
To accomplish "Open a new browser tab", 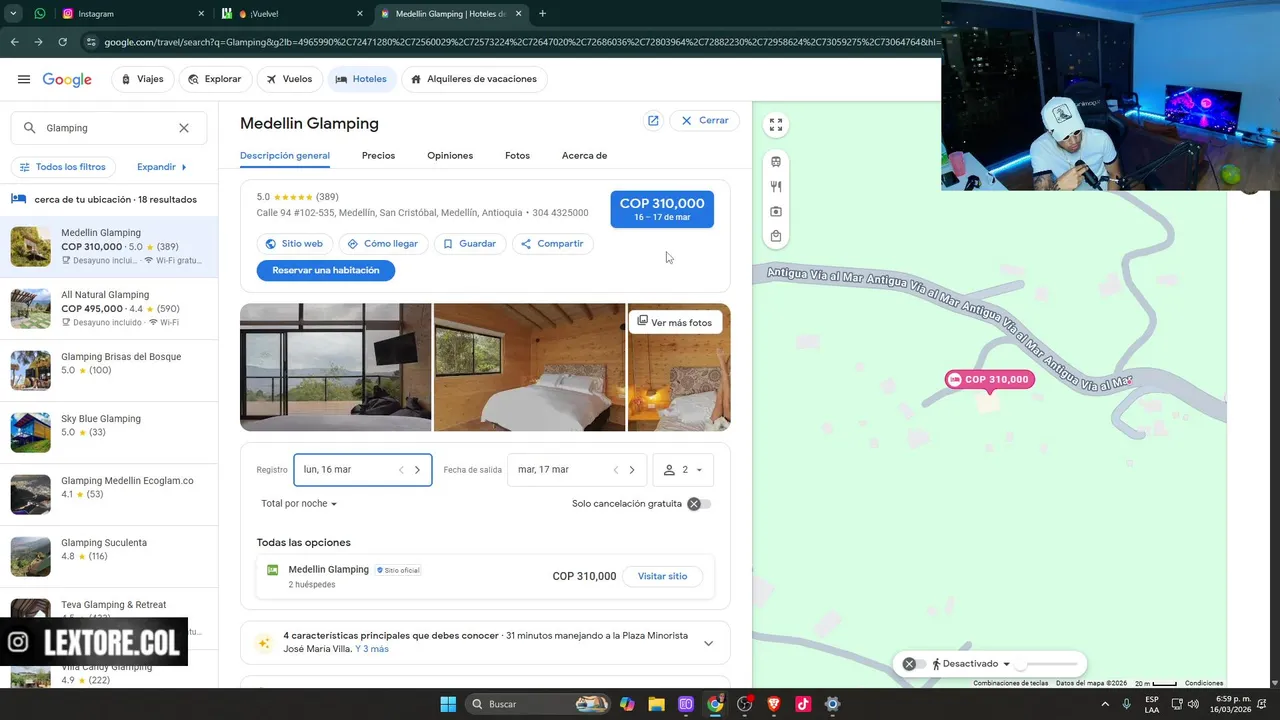I will click(x=543, y=14).
